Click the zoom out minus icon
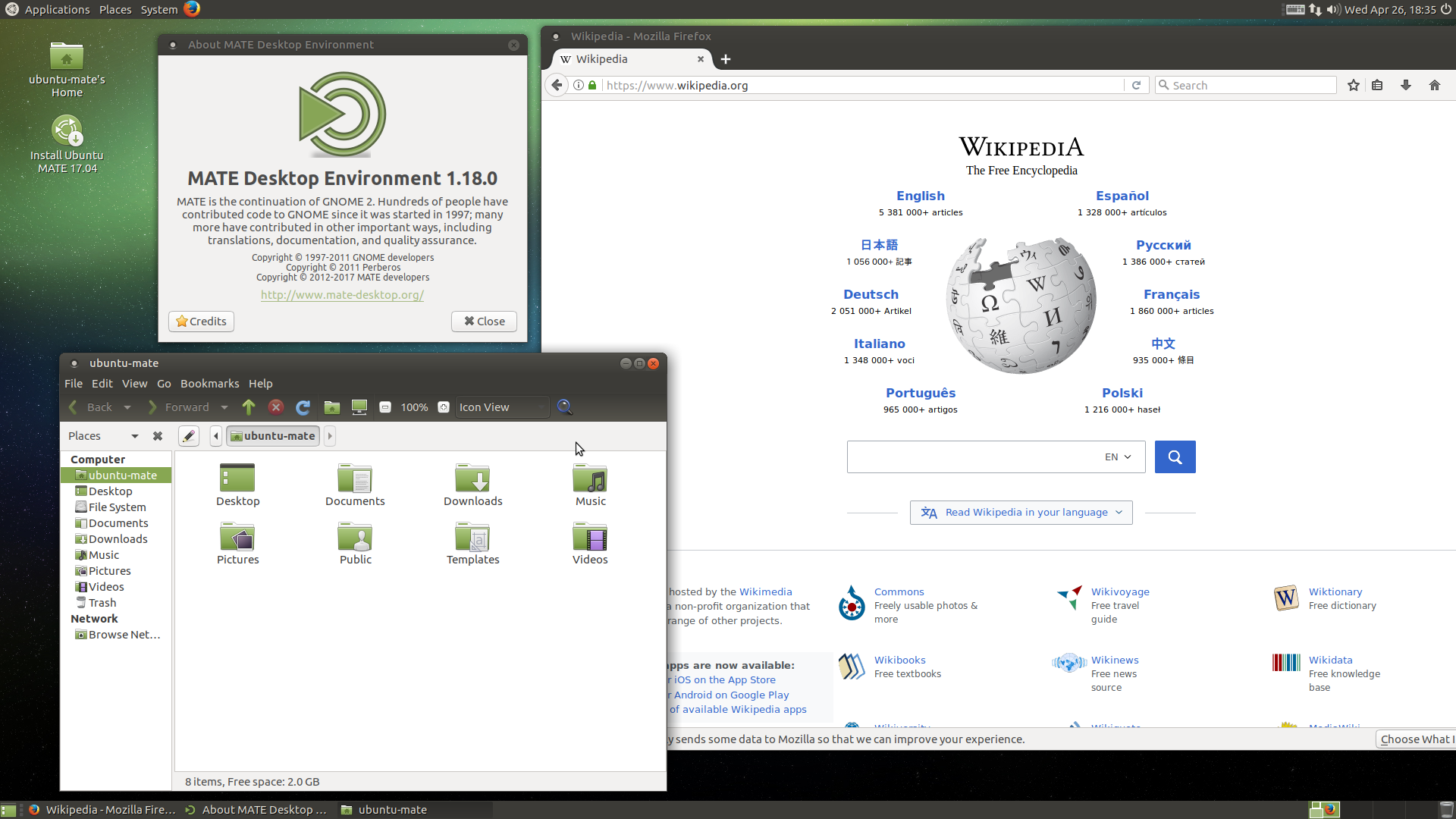 tap(385, 407)
